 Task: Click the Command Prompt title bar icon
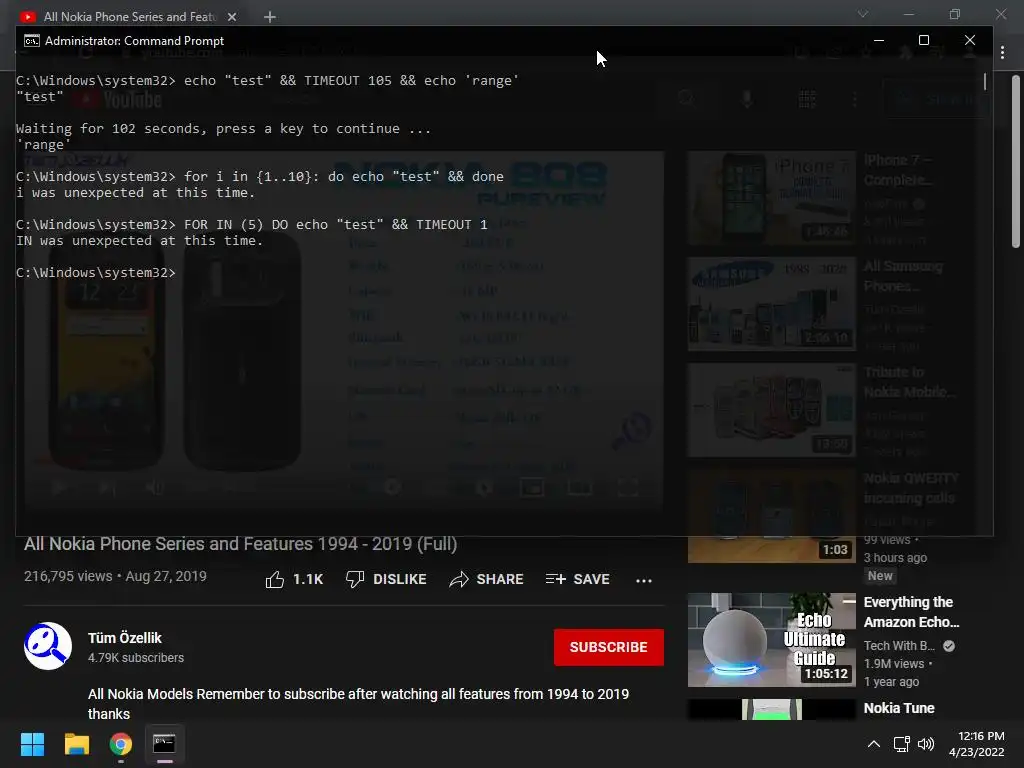coord(31,40)
